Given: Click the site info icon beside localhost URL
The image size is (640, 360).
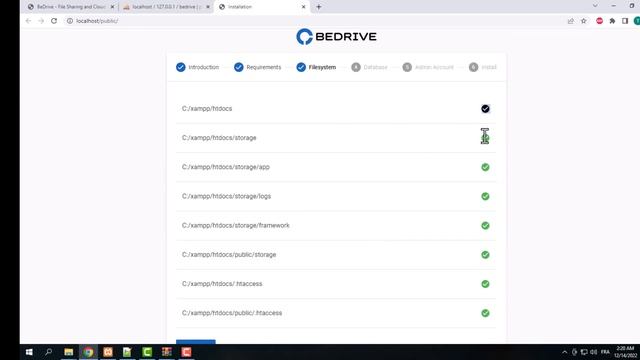Looking at the screenshot, I should (70, 21).
